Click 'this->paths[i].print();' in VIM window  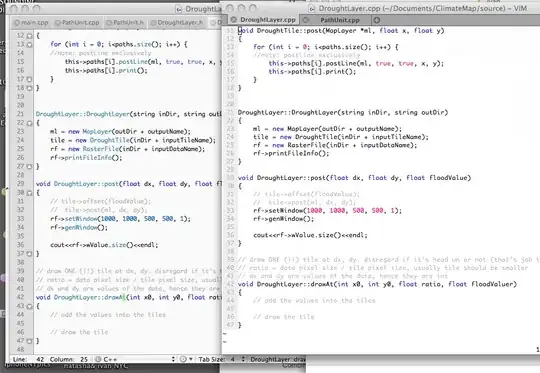pos(312,72)
